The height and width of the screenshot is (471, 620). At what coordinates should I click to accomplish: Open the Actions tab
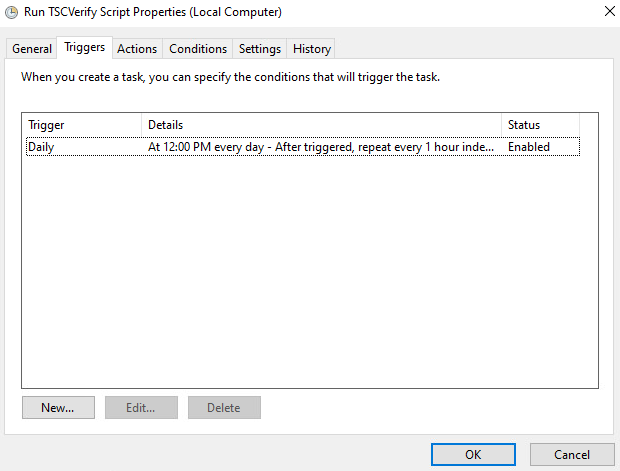[x=137, y=49]
